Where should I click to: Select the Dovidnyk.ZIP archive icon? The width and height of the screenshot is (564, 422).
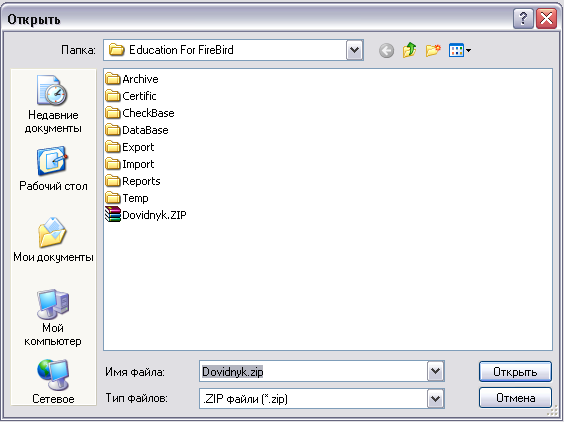point(113,214)
